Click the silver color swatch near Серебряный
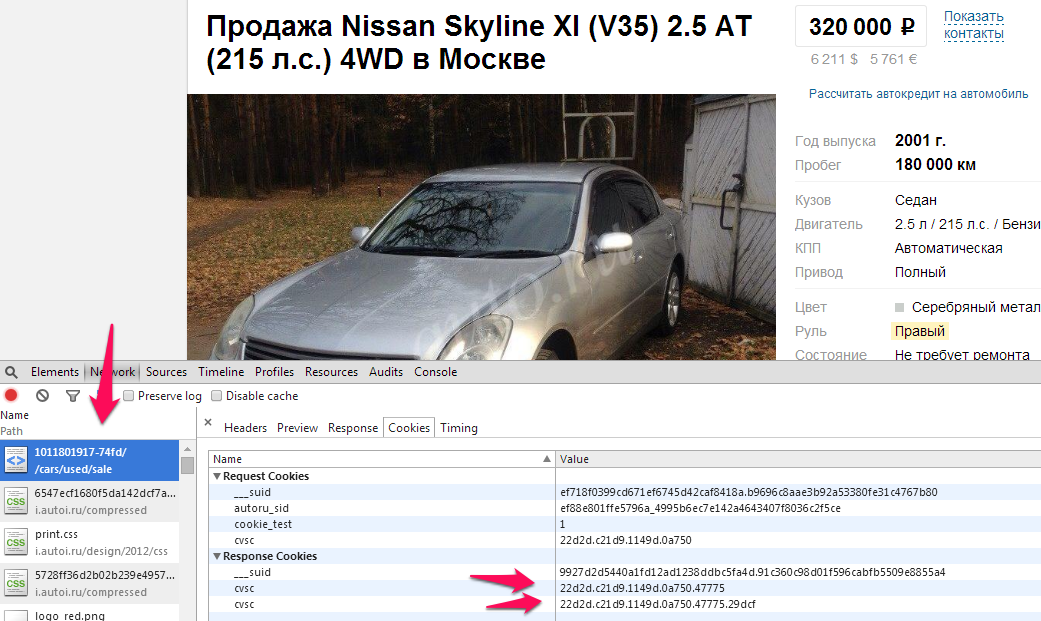Screen dimensions: 1041x621 coord(900,308)
